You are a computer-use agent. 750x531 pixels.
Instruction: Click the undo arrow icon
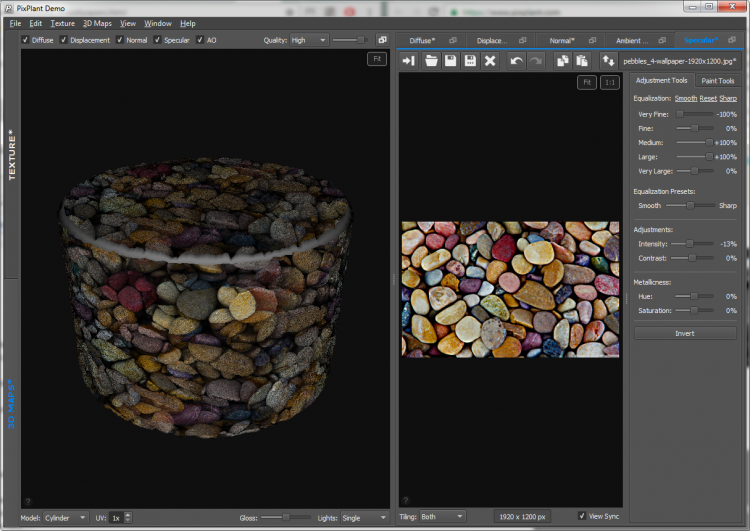(516, 61)
